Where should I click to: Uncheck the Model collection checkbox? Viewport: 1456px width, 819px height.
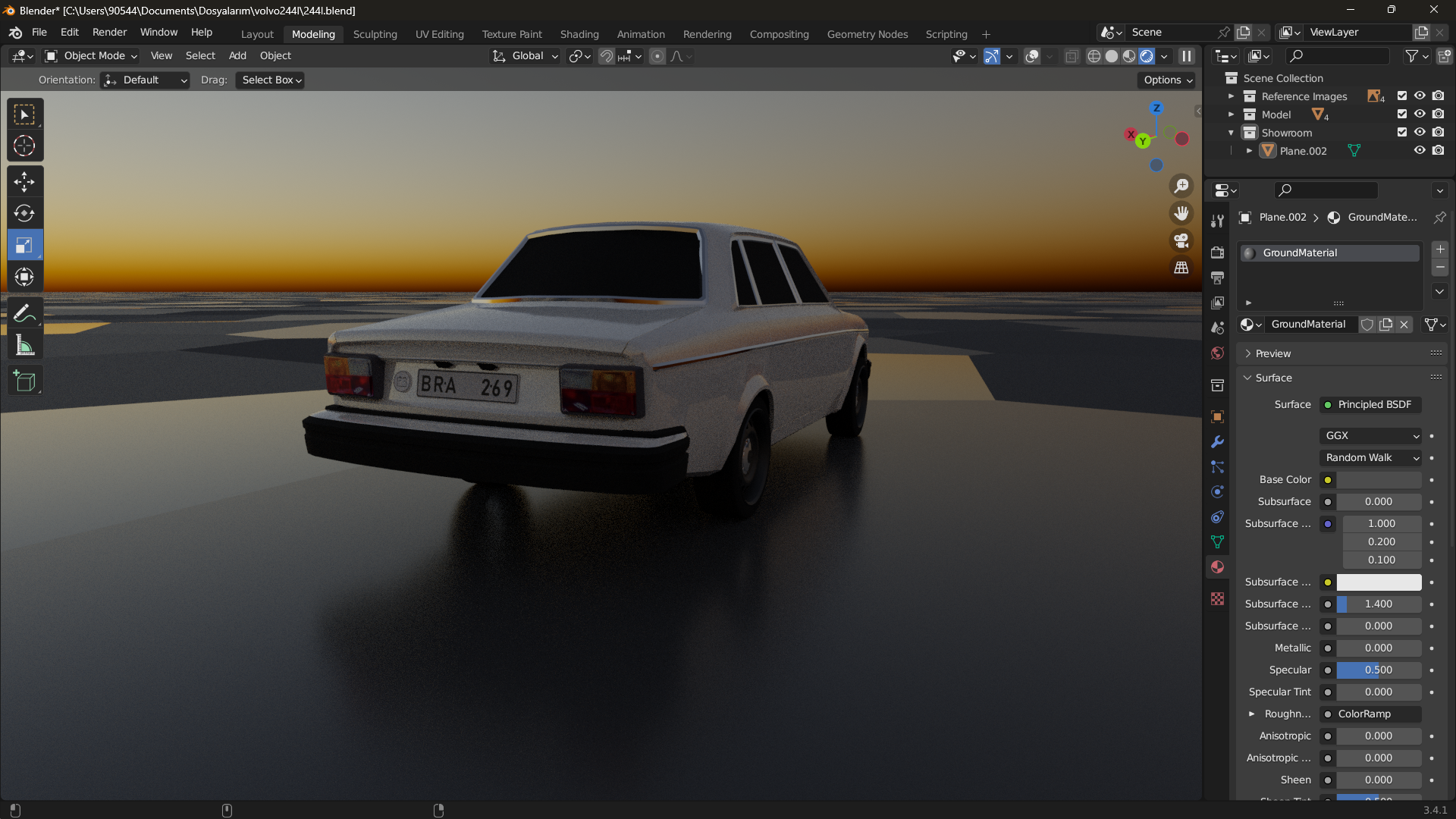(1402, 115)
